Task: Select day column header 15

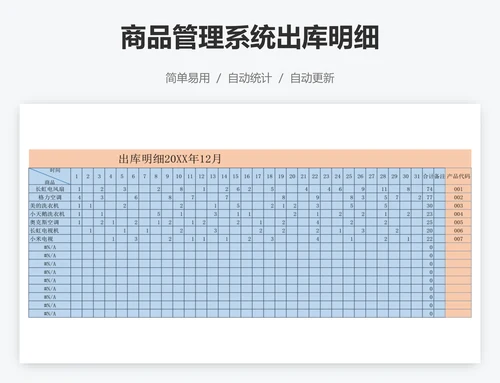Action: (x=235, y=176)
